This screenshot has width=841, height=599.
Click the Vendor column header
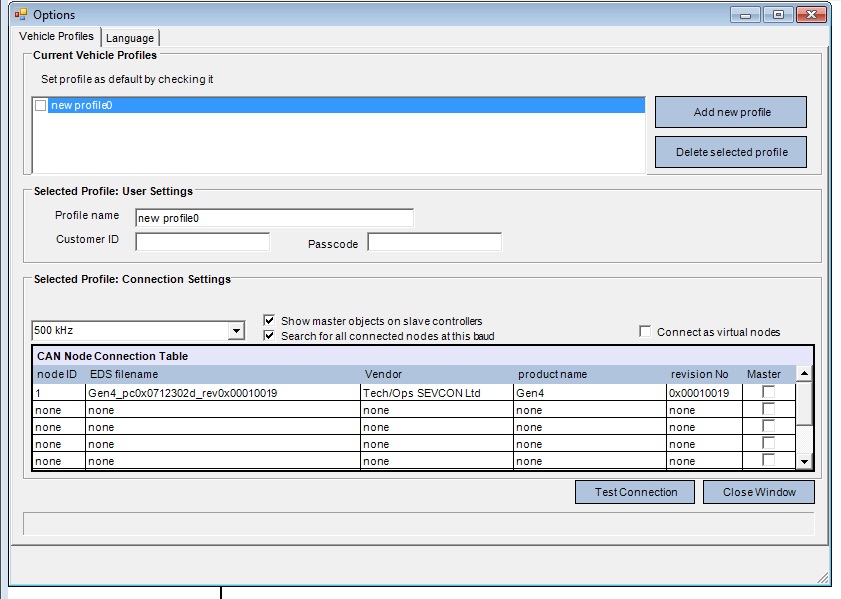tap(383, 374)
